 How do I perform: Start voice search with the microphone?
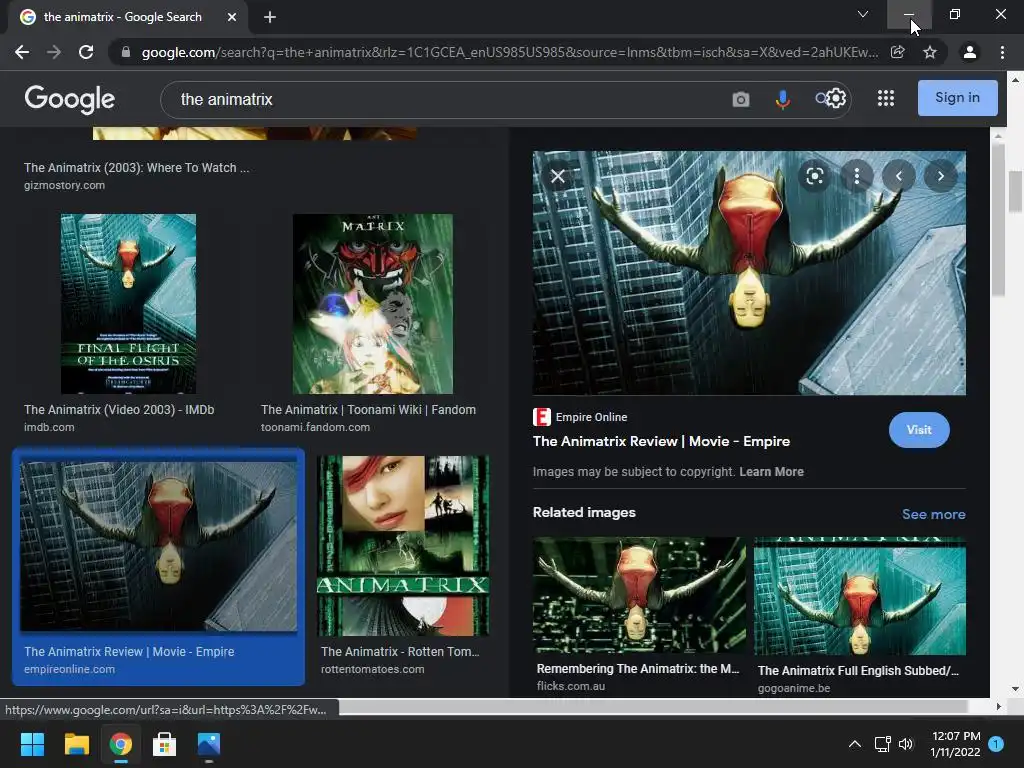(x=782, y=99)
